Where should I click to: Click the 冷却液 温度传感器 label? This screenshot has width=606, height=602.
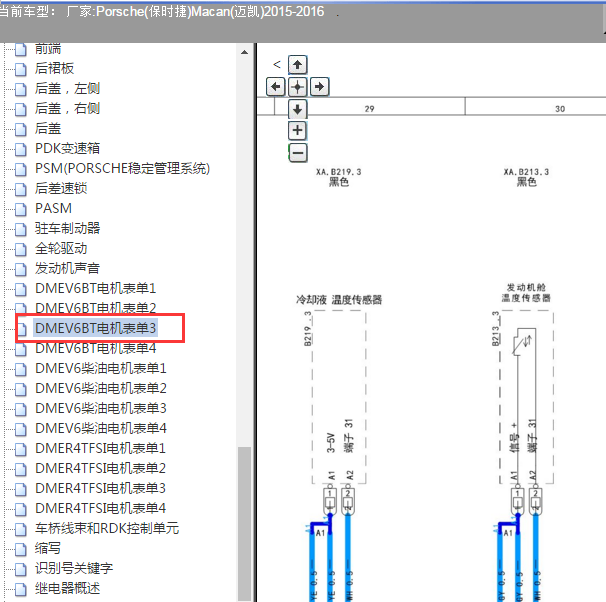(x=339, y=299)
